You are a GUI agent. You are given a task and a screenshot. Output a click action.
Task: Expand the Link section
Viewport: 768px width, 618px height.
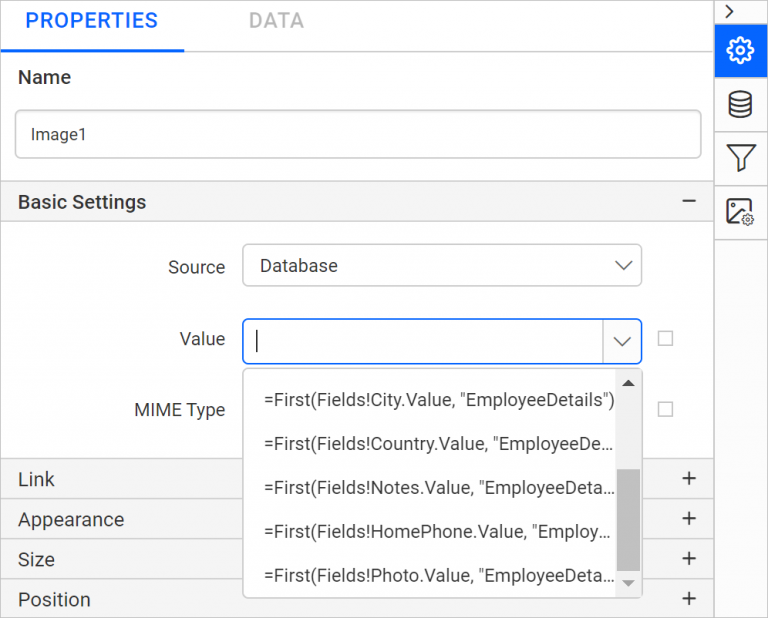pos(689,478)
